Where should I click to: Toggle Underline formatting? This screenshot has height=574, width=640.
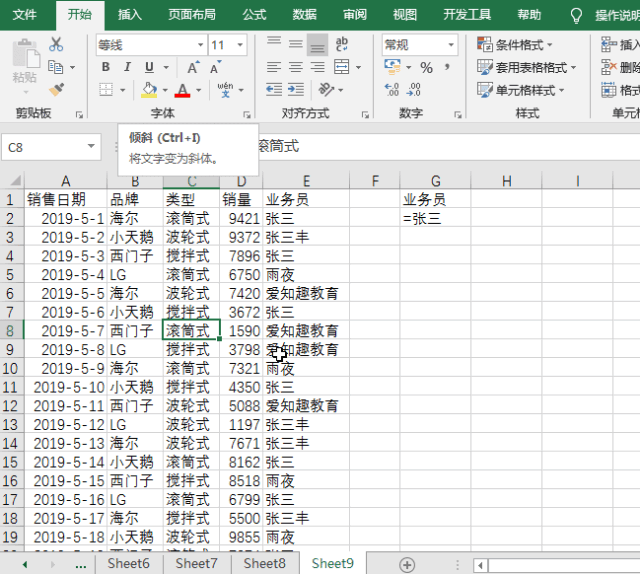[x=149, y=67]
